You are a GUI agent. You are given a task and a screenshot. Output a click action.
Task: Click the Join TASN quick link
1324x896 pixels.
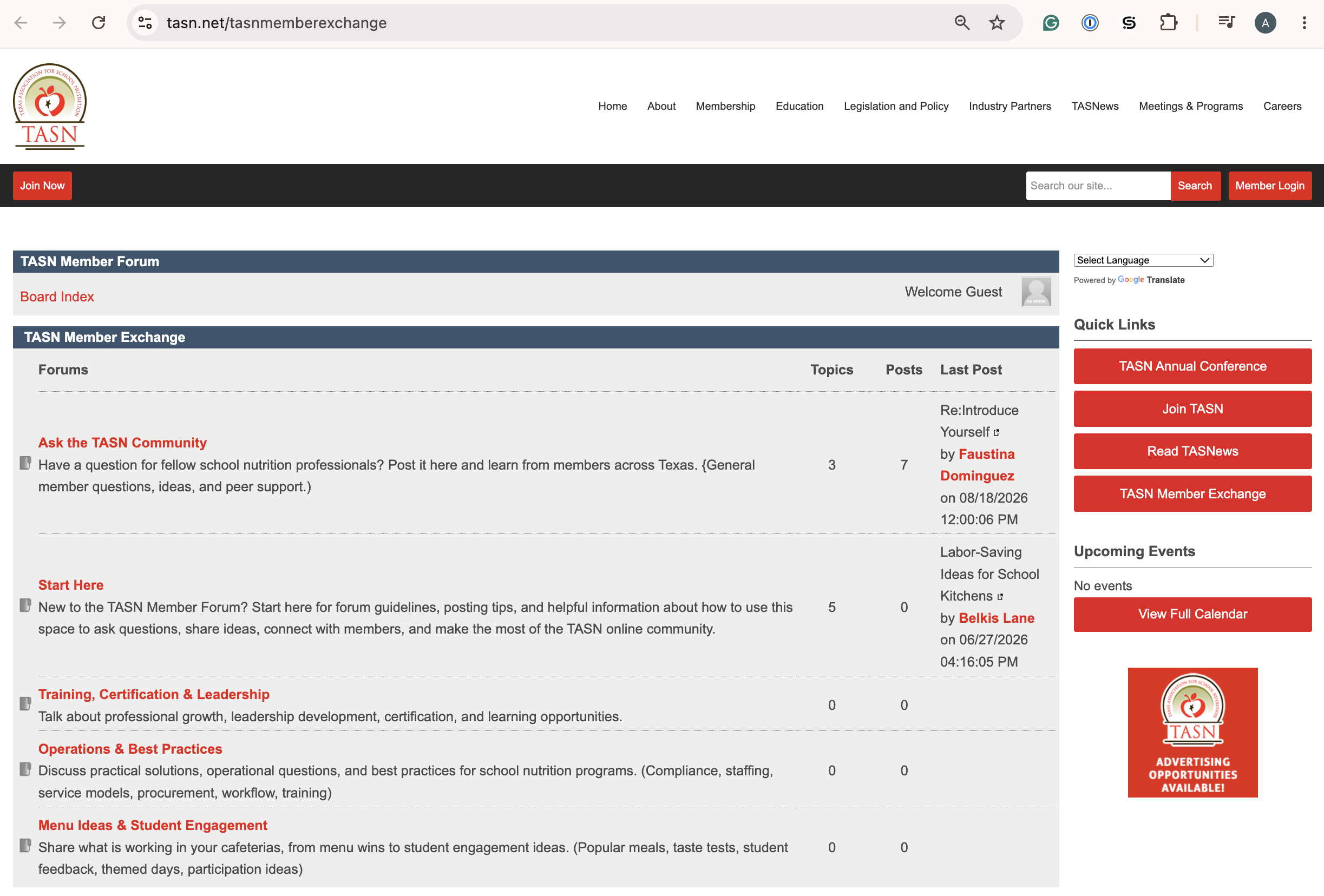point(1192,409)
